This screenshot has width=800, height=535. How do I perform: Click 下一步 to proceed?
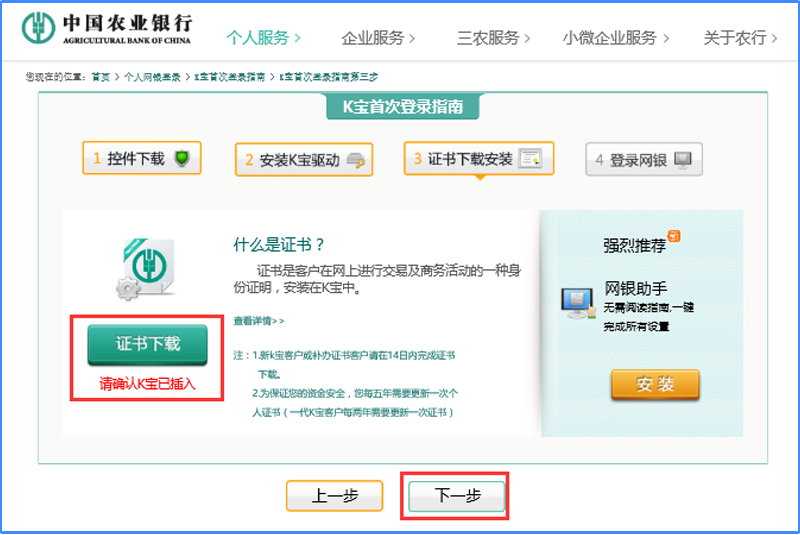pyautogui.click(x=456, y=497)
